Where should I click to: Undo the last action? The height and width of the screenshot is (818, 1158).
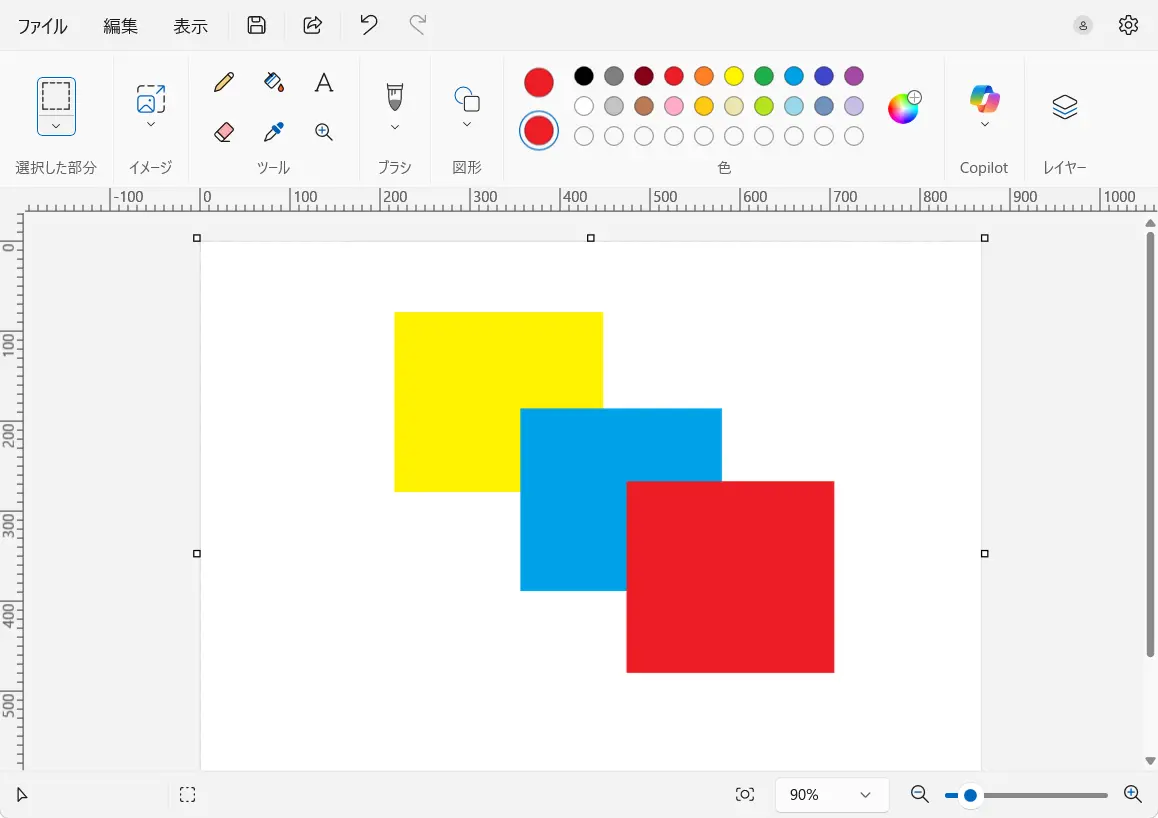point(369,25)
